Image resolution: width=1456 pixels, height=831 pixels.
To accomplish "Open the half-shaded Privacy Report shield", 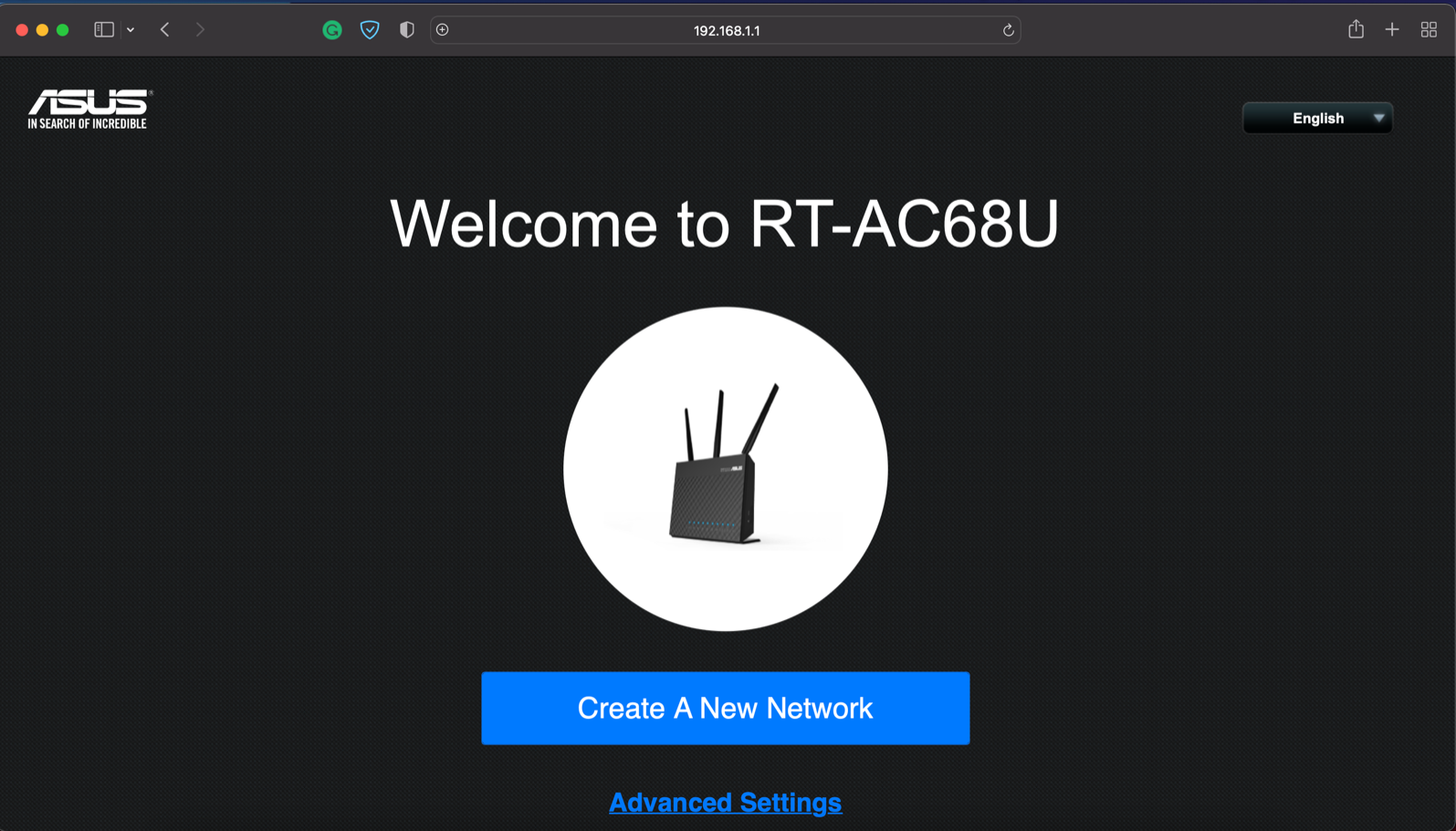I will 407,30.
